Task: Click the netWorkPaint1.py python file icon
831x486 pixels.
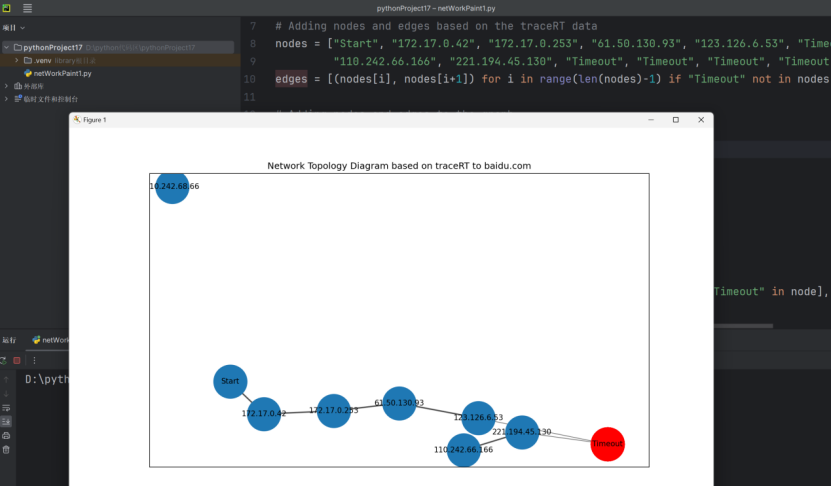Action: pyautogui.click(x=28, y=73)
